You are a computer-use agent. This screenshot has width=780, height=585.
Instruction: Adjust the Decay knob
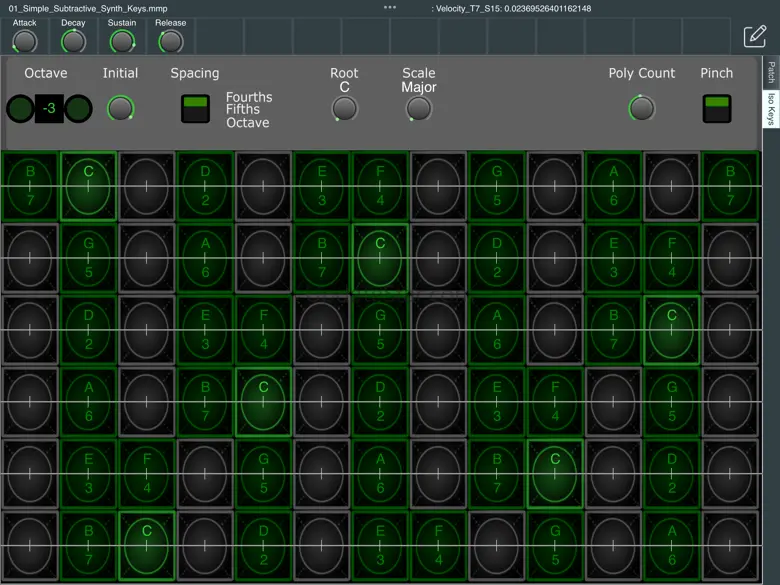(x=73, y=41)
